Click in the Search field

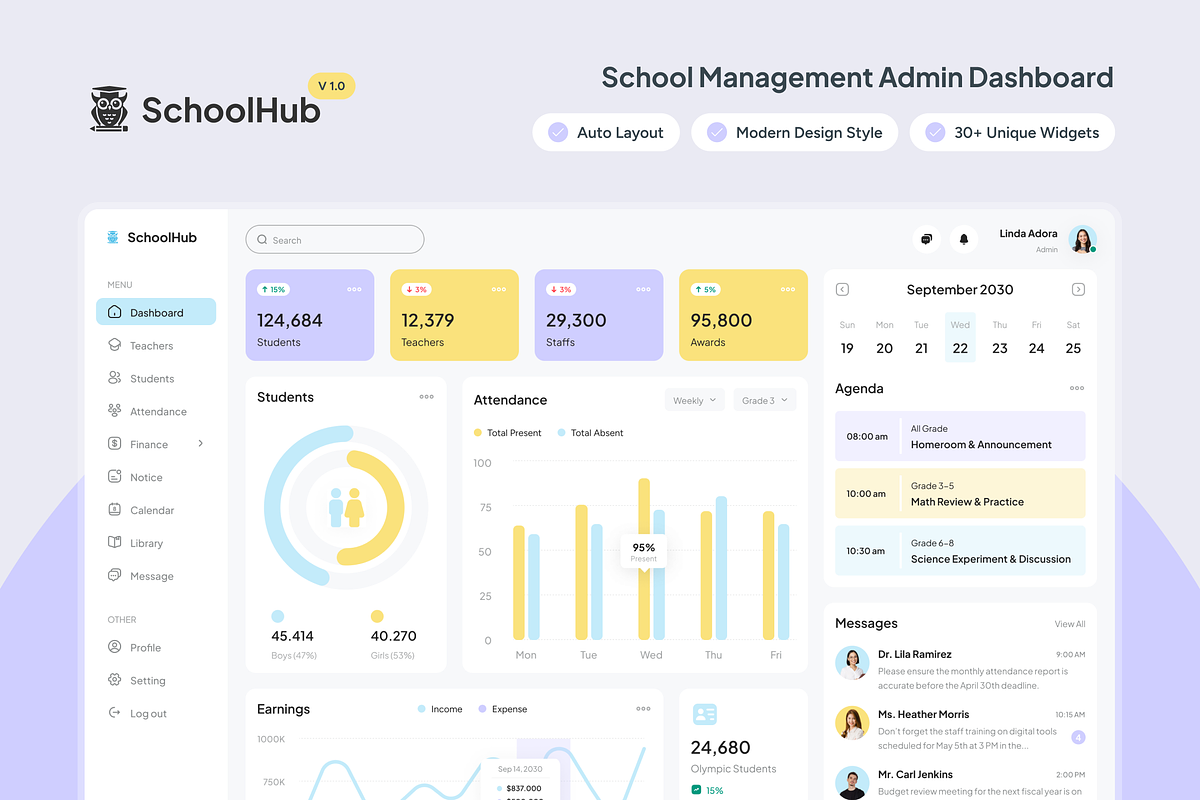click(335, 240)
